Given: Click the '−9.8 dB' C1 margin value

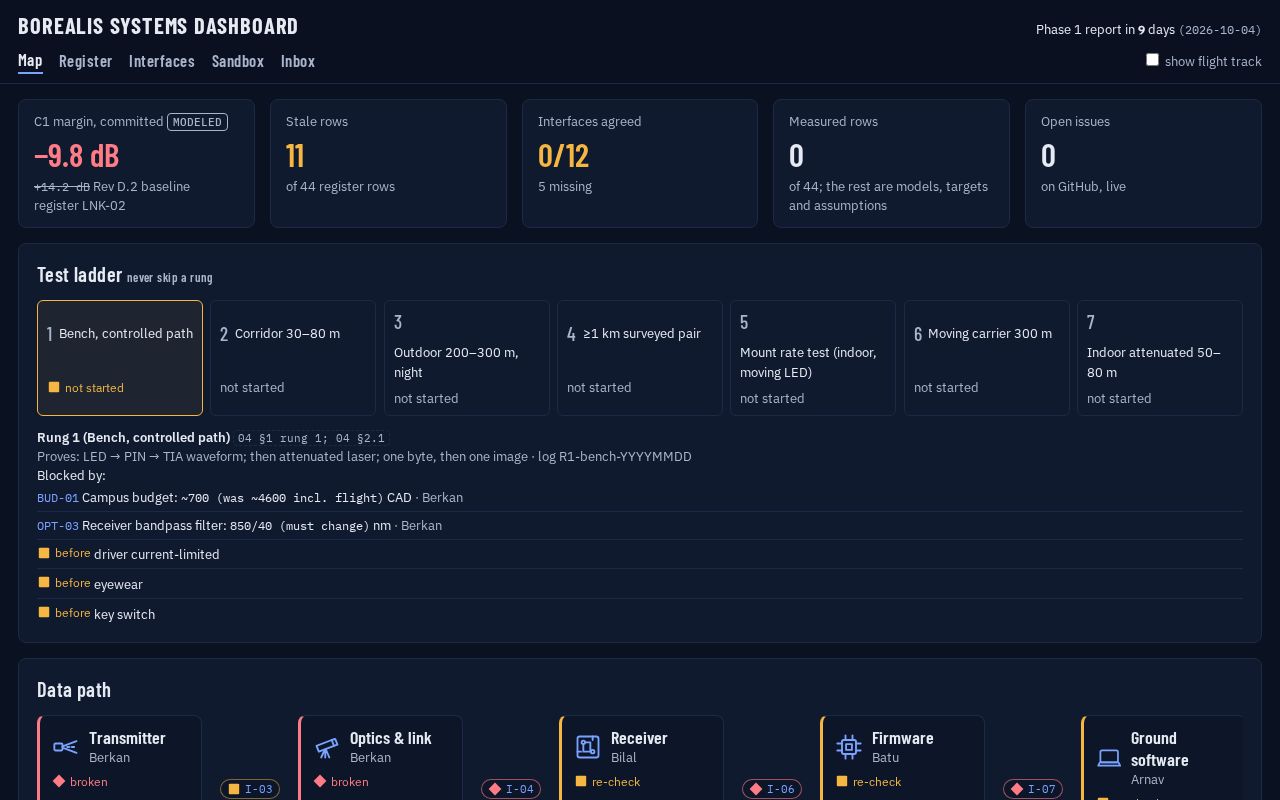Looking at the screenshot, I should click(x=76, y=156).
